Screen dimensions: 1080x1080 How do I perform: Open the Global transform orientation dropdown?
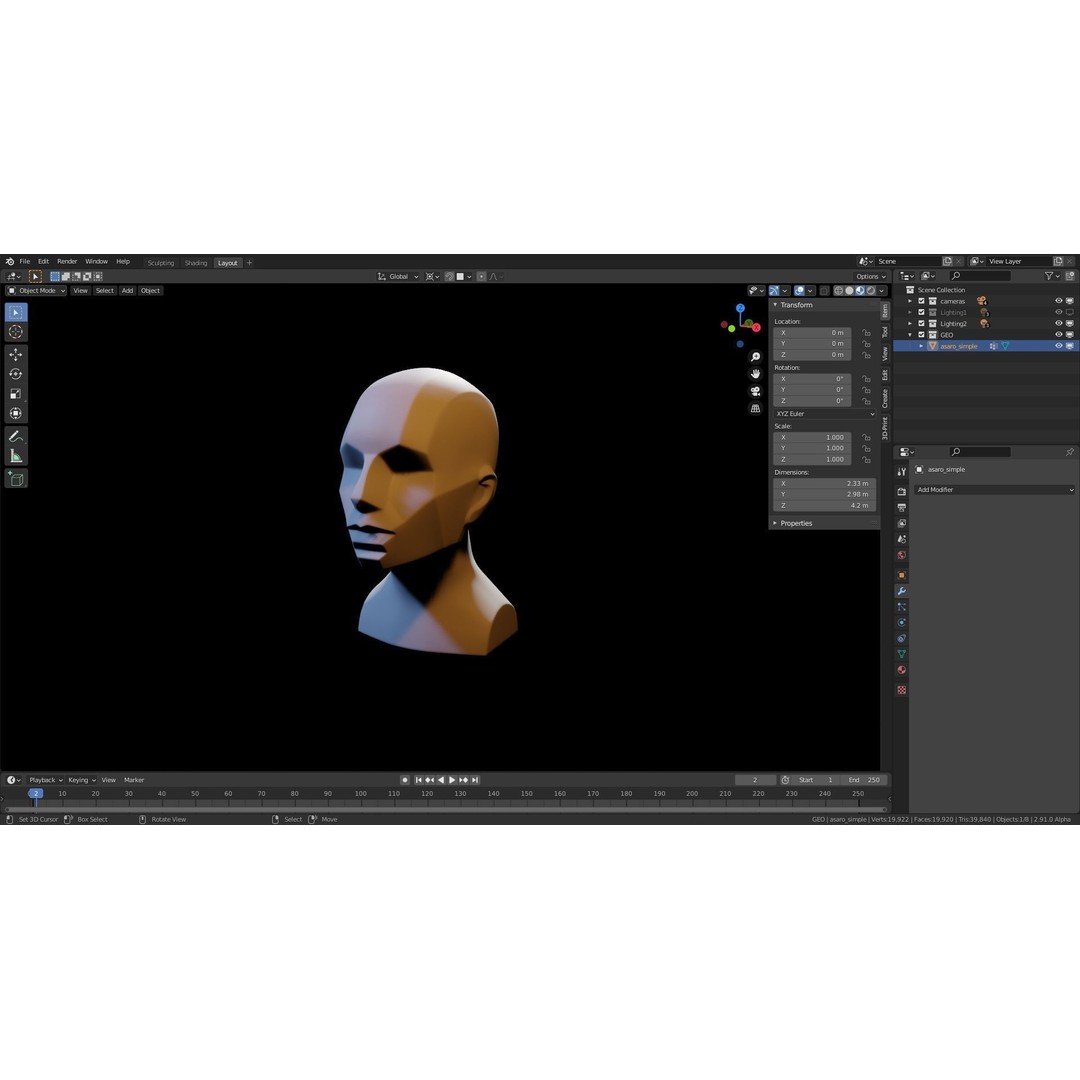[398, 276]
